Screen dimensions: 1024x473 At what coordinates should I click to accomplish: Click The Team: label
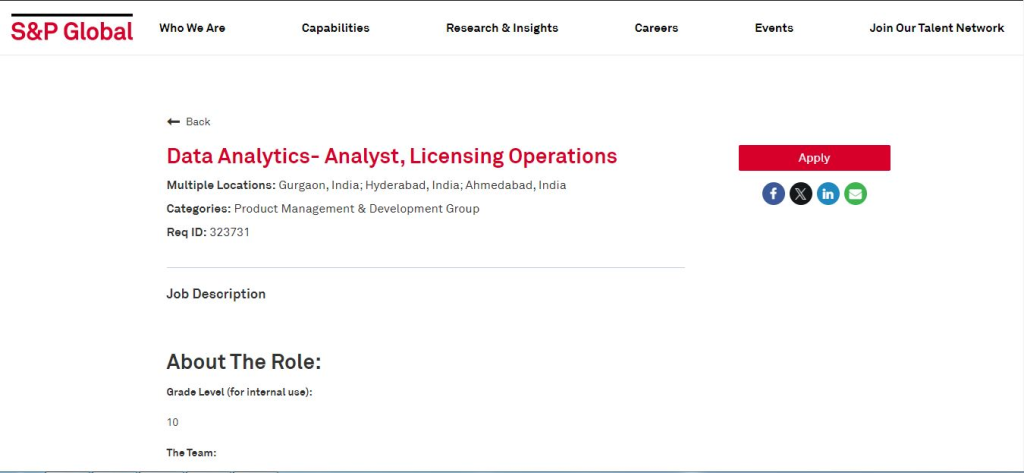pos(191,453)
